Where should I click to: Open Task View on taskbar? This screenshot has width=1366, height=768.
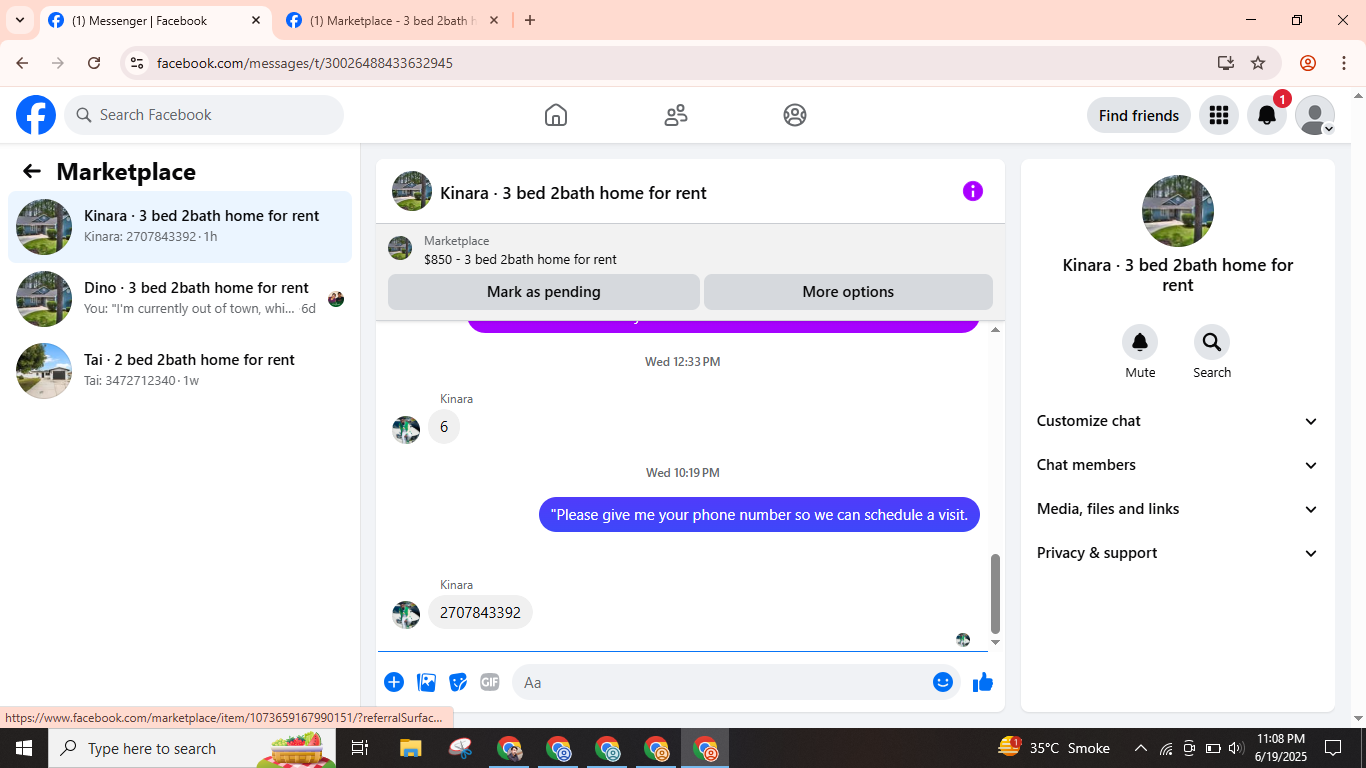[x=360, y=748]
